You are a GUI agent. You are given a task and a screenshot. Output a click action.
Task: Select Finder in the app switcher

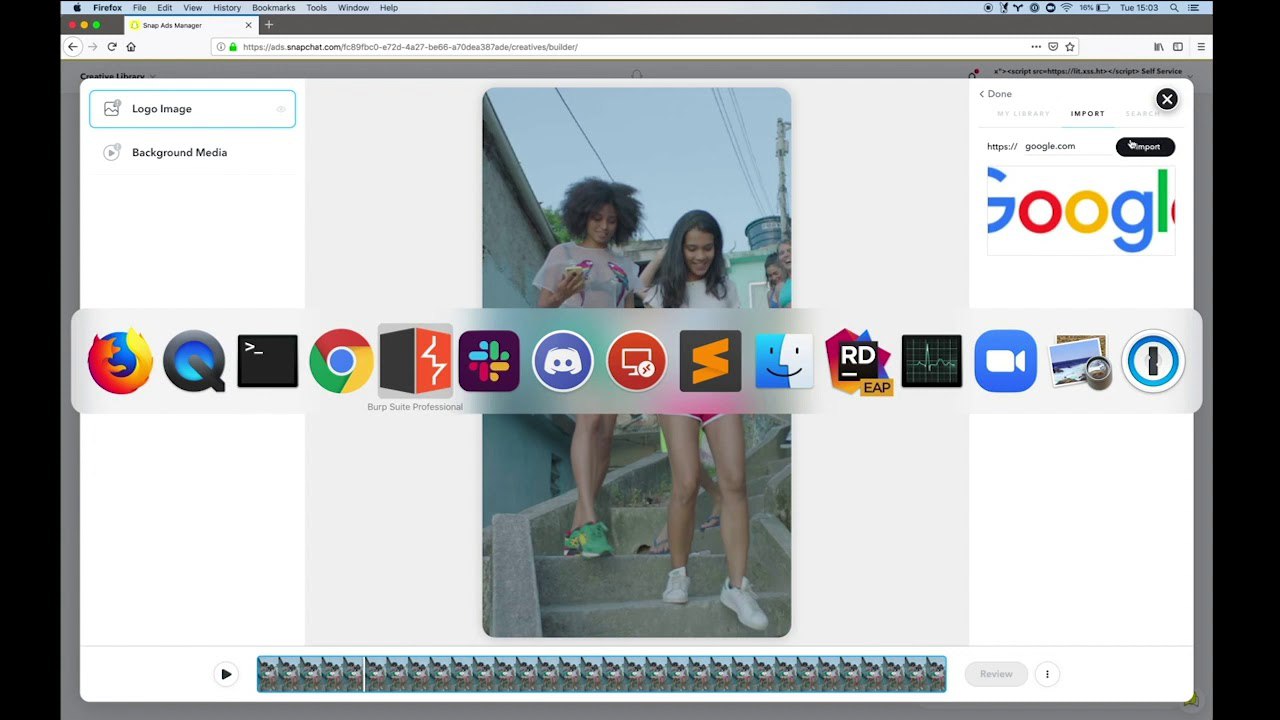coord(784,361)
